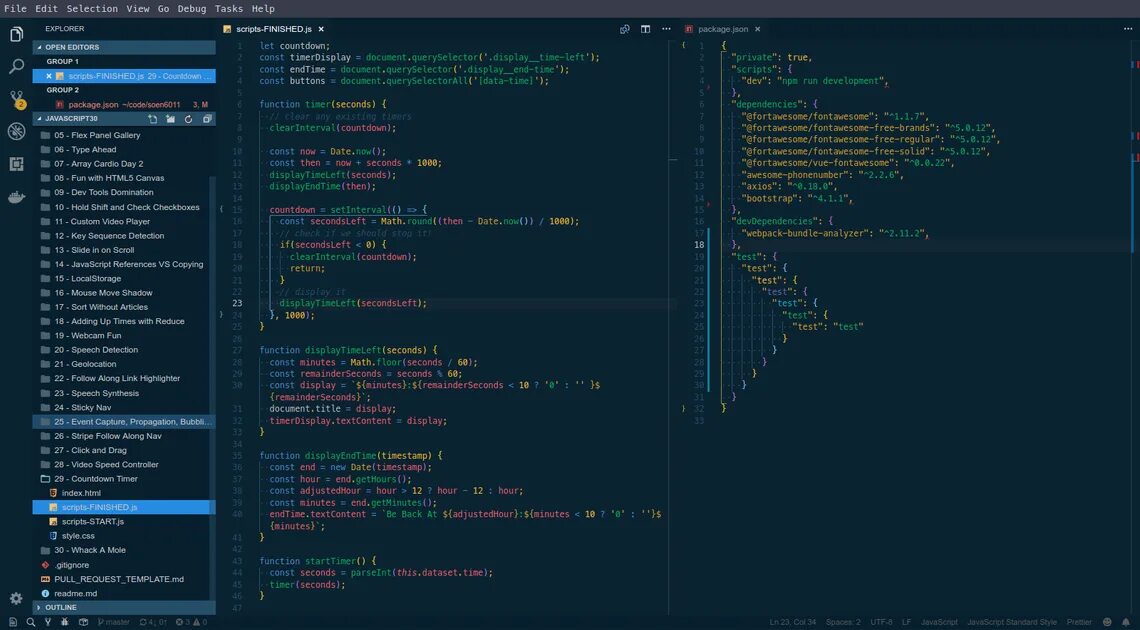Expand 25 - Event Capture, Propagation folder
1140x630 pixels.
pos(124,421)
